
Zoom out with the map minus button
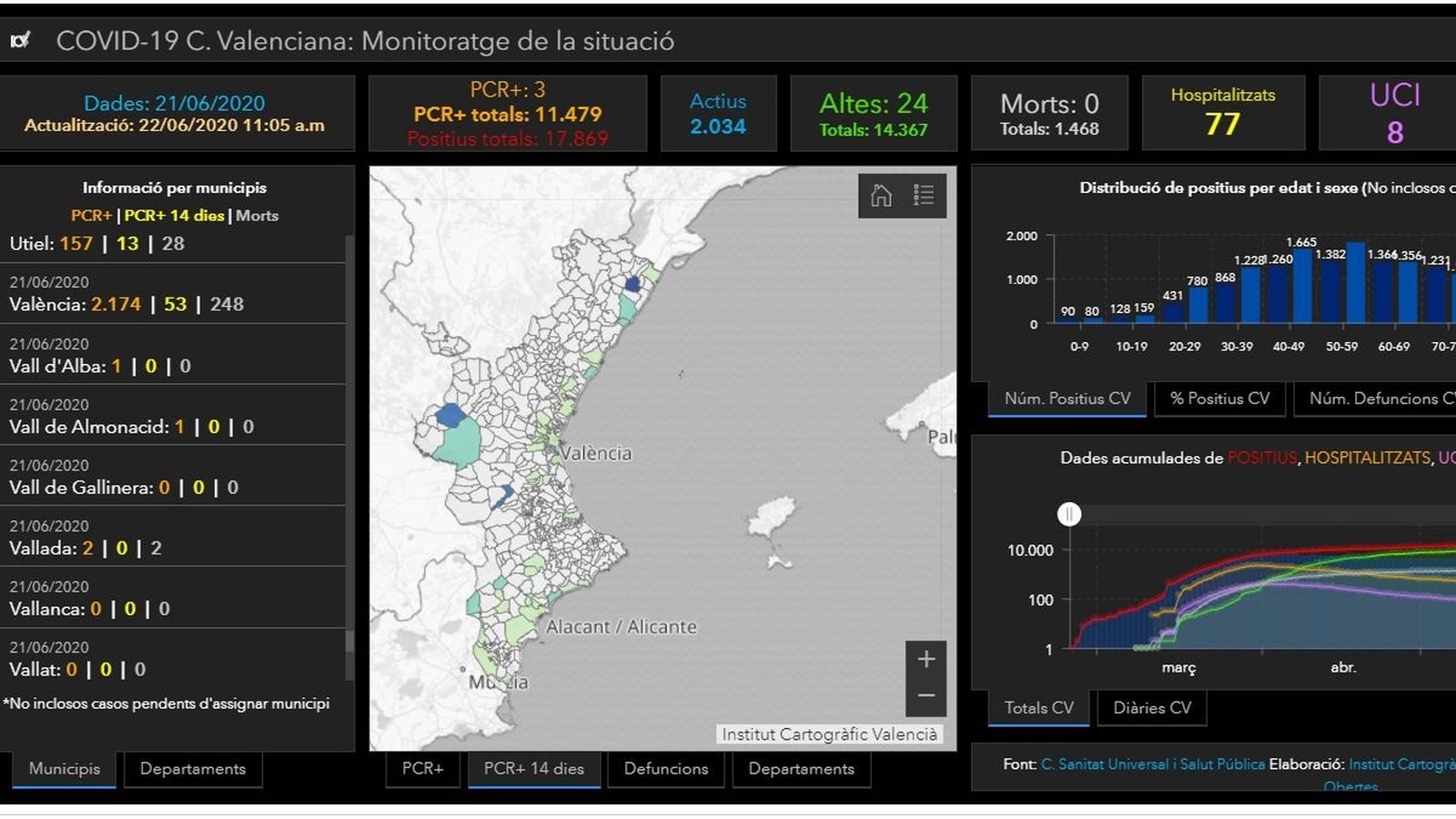pos(925,696)
